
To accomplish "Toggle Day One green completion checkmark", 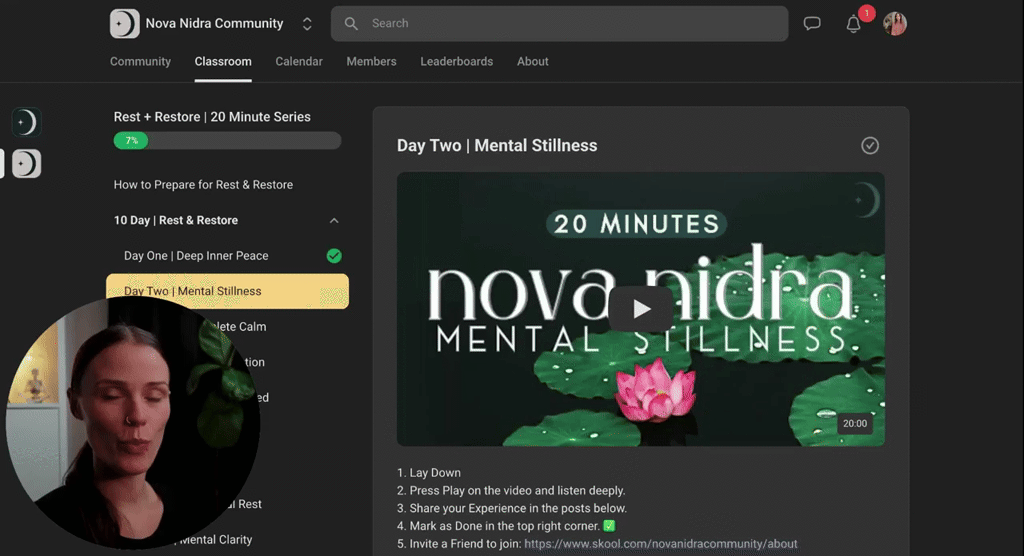I will pos(334,255).
